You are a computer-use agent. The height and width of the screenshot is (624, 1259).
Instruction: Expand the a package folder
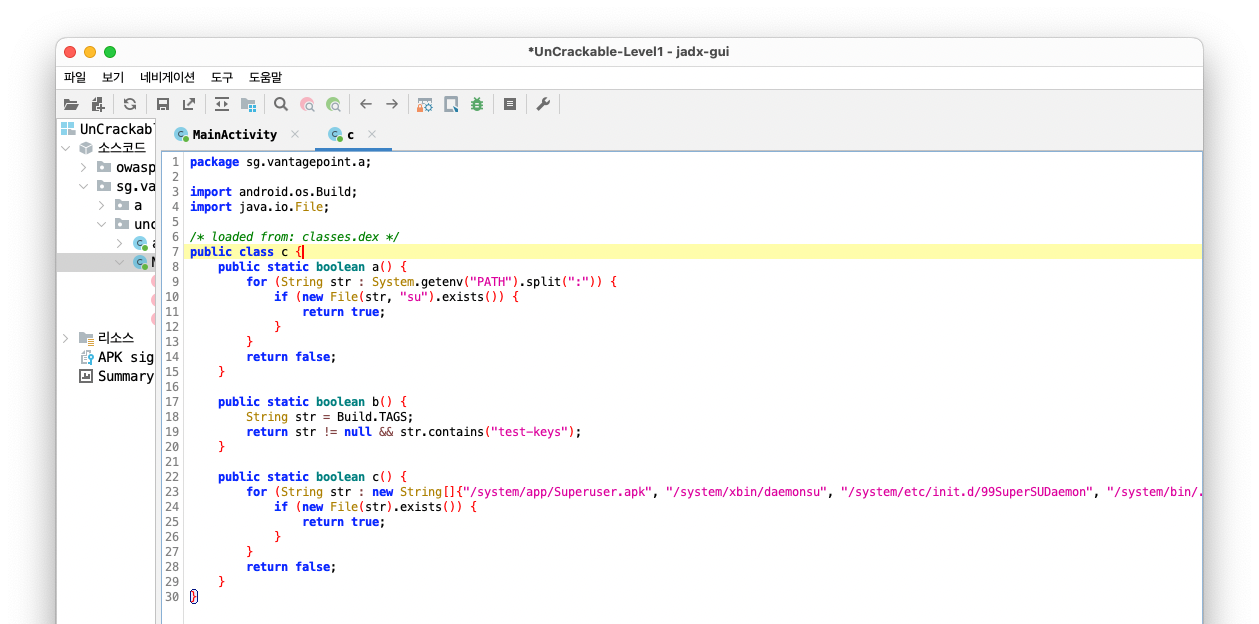102,205
